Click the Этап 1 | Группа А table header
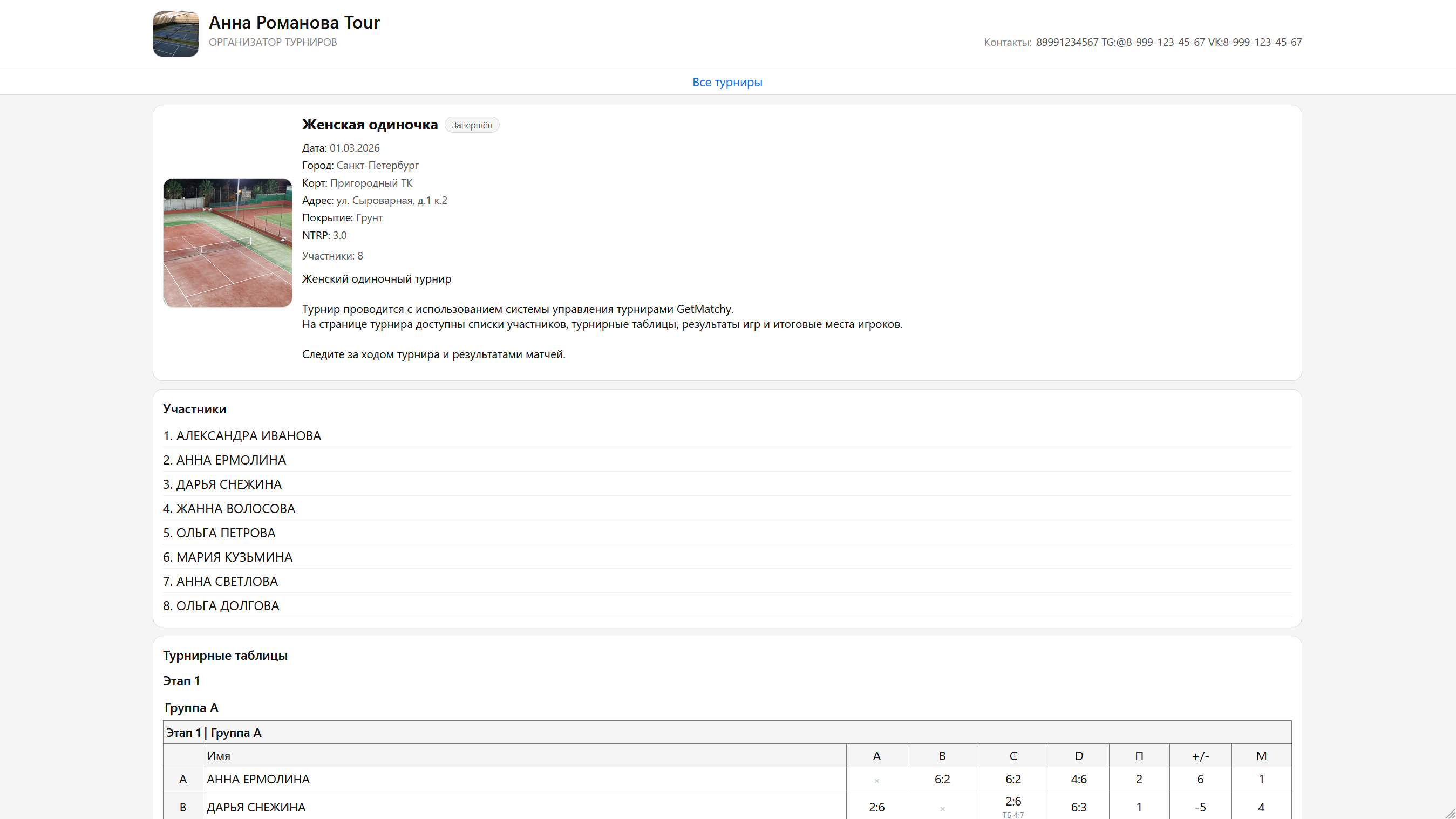Image resolution: width=1456 pixels, height=819 pixels. pyautogui.click(x=213, y=733)
